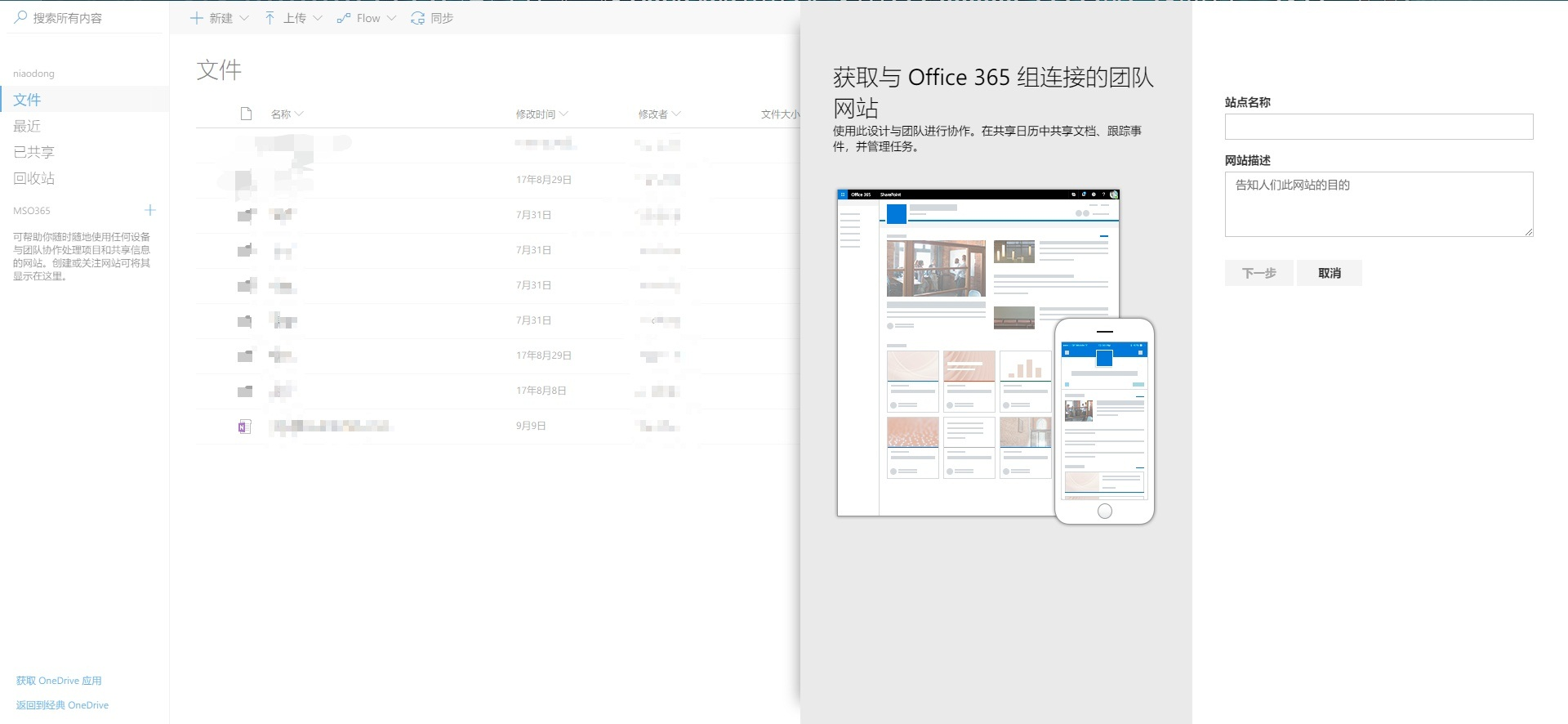Screen dimensions: 1568x724
Task: Open the 修改时间 column sort dropdown
Action: coord(563,114)
